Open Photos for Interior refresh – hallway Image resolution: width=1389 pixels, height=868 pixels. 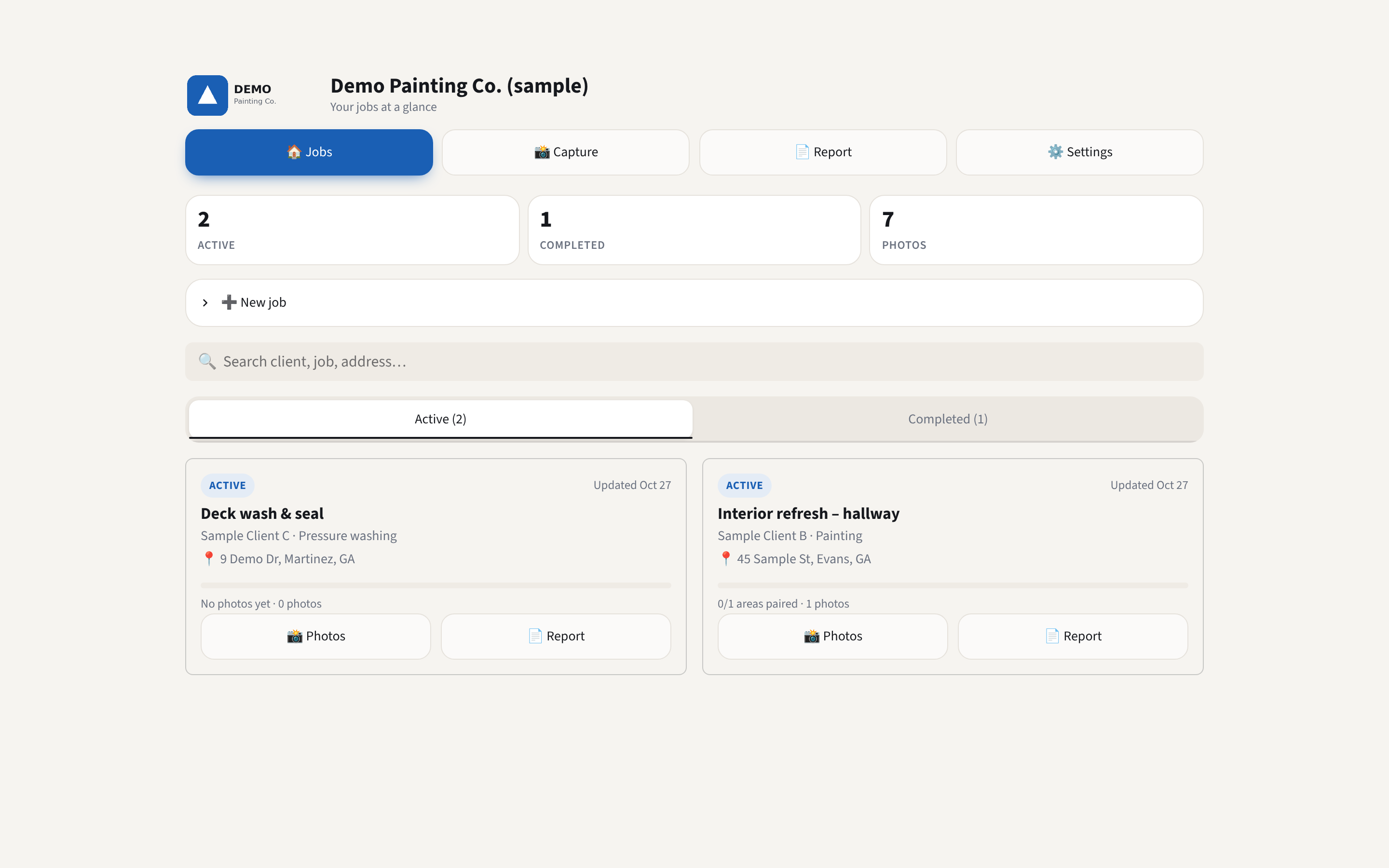(x=832, y=636)
